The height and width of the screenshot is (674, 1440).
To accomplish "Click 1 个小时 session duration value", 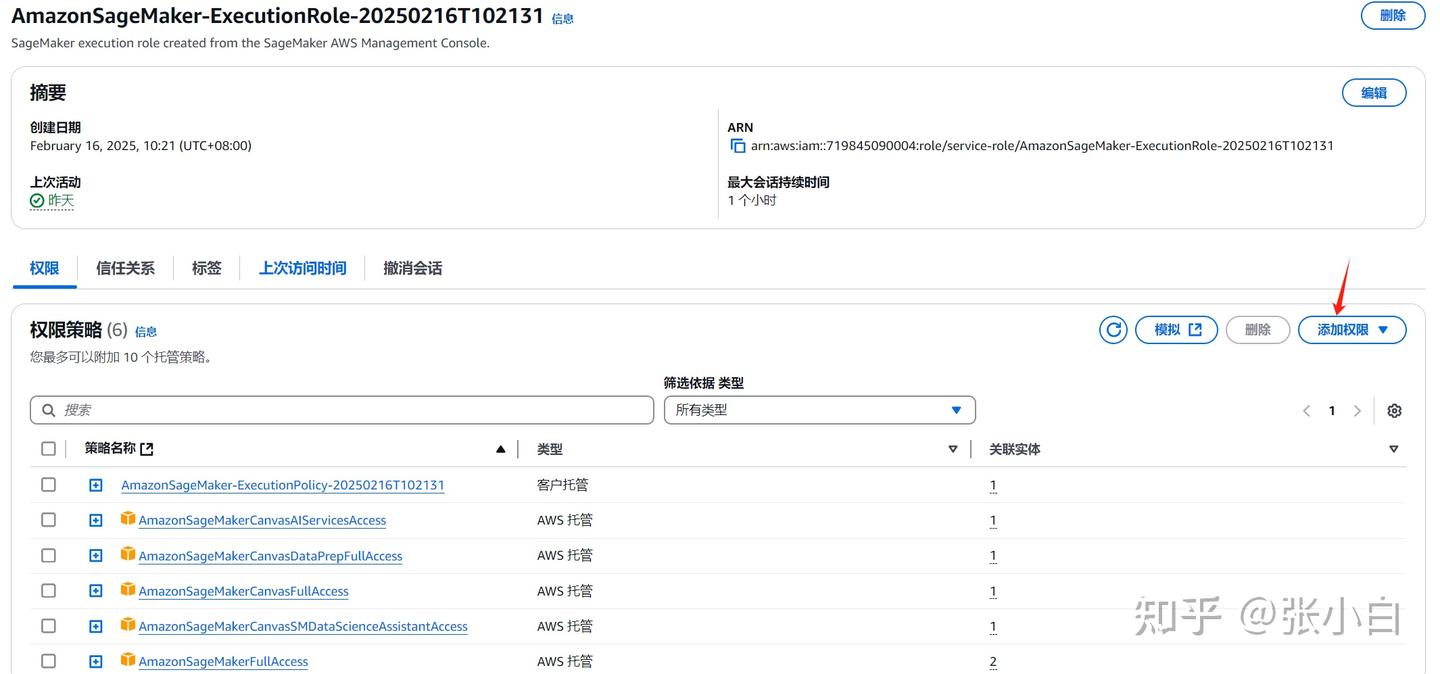I will [x=752, y=200].
